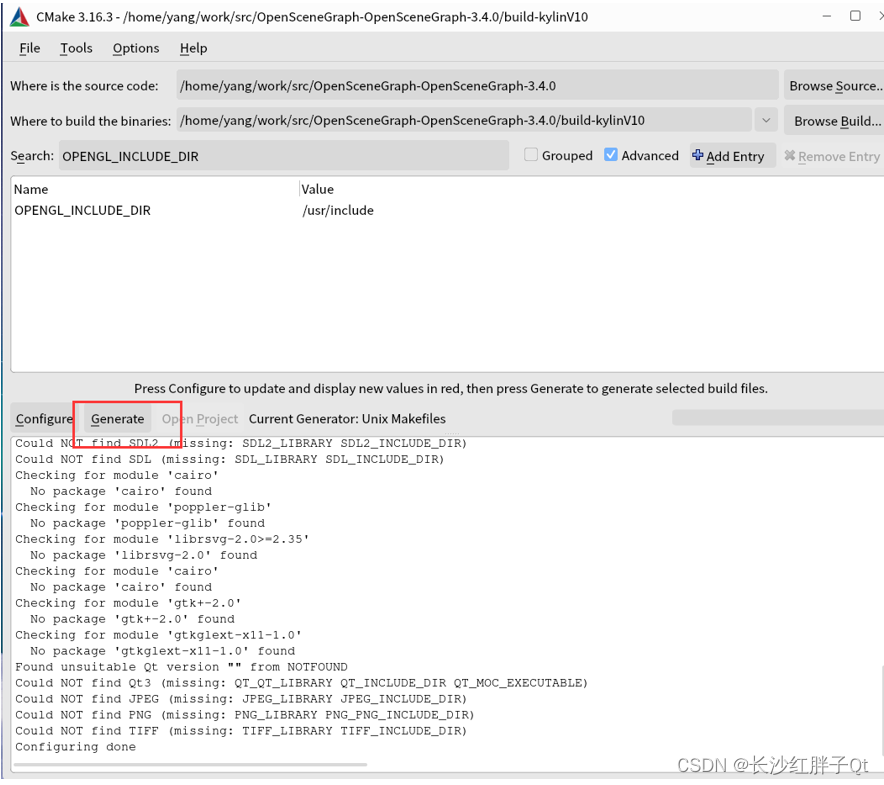Click the plus icon on Add Entry
884x785 pixels.
(697, 155)
